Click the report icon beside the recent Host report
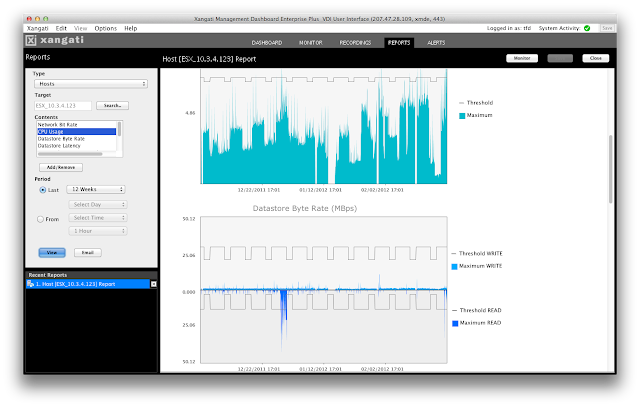Screen dimensions: 640x407 31,284
